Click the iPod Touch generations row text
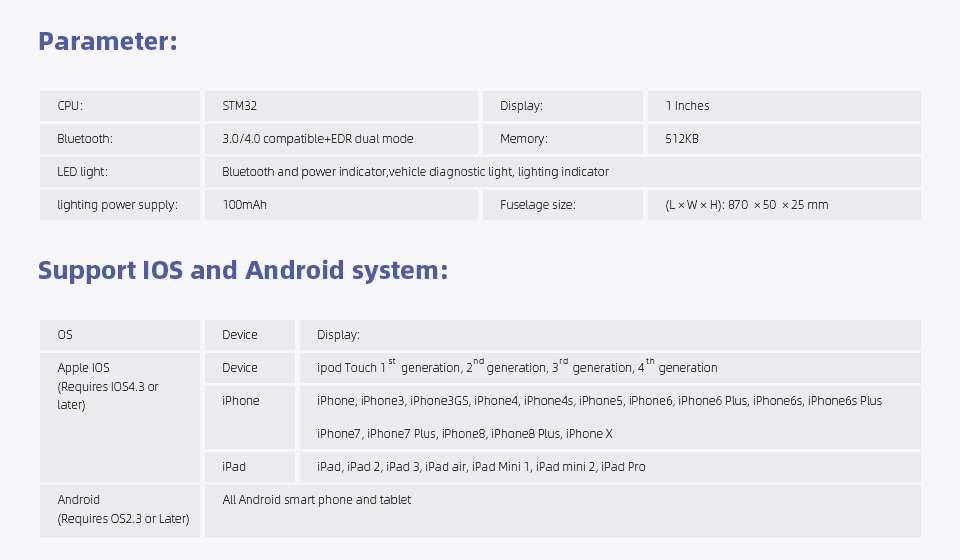The width and height of the screenshot is (960, 560). click(517, 368)
